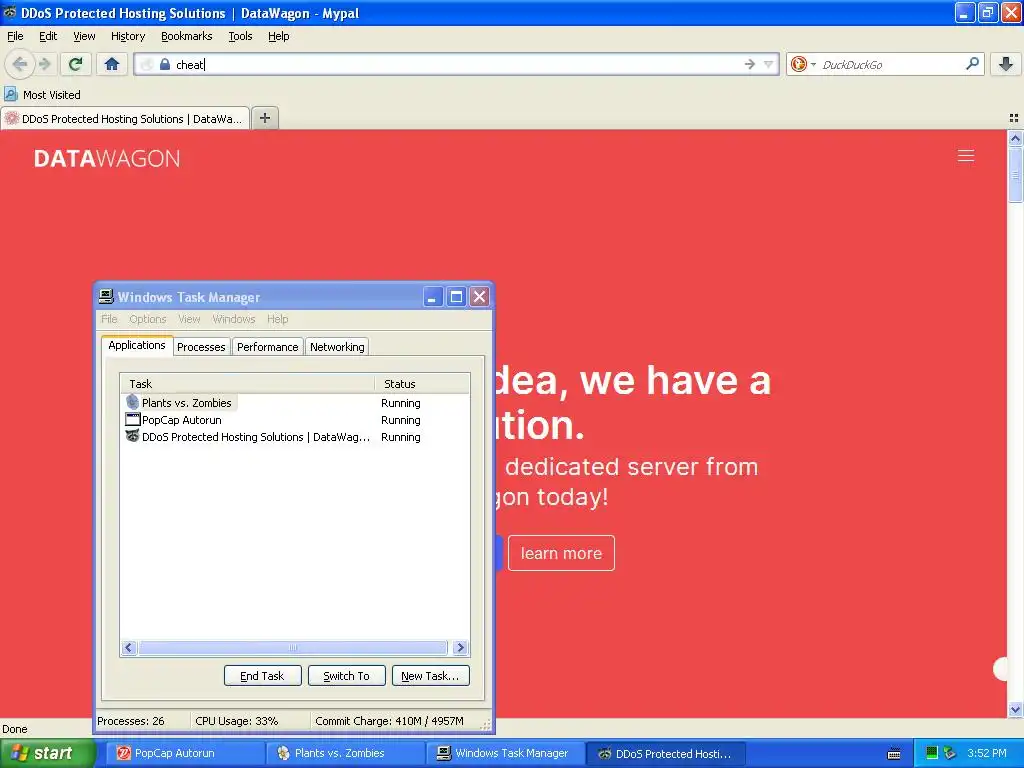Viewport: 1024px width, 768px height.
Task: Click the Status column header
Action: click(422, 383)
